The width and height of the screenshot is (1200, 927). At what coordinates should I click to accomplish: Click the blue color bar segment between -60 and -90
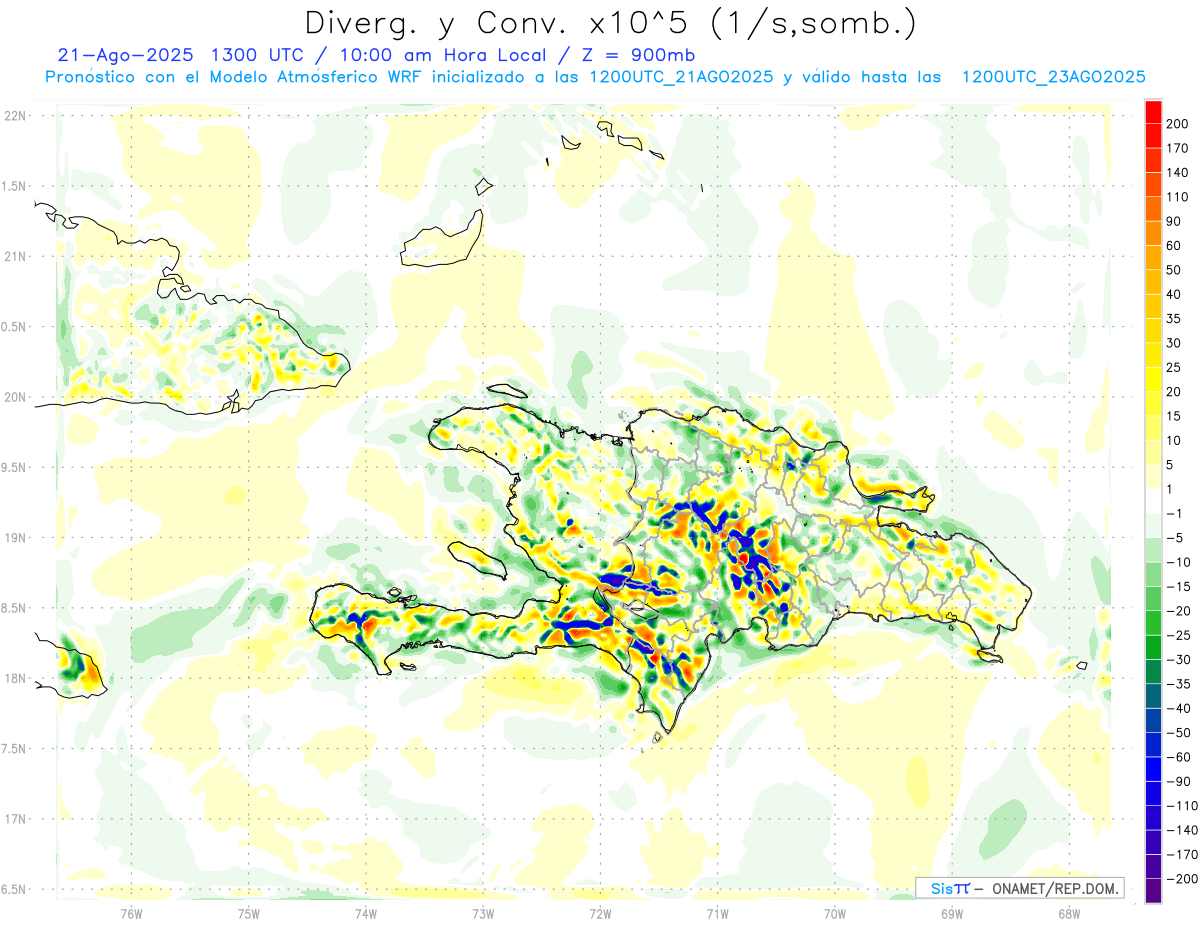[x=1153, y=769]
